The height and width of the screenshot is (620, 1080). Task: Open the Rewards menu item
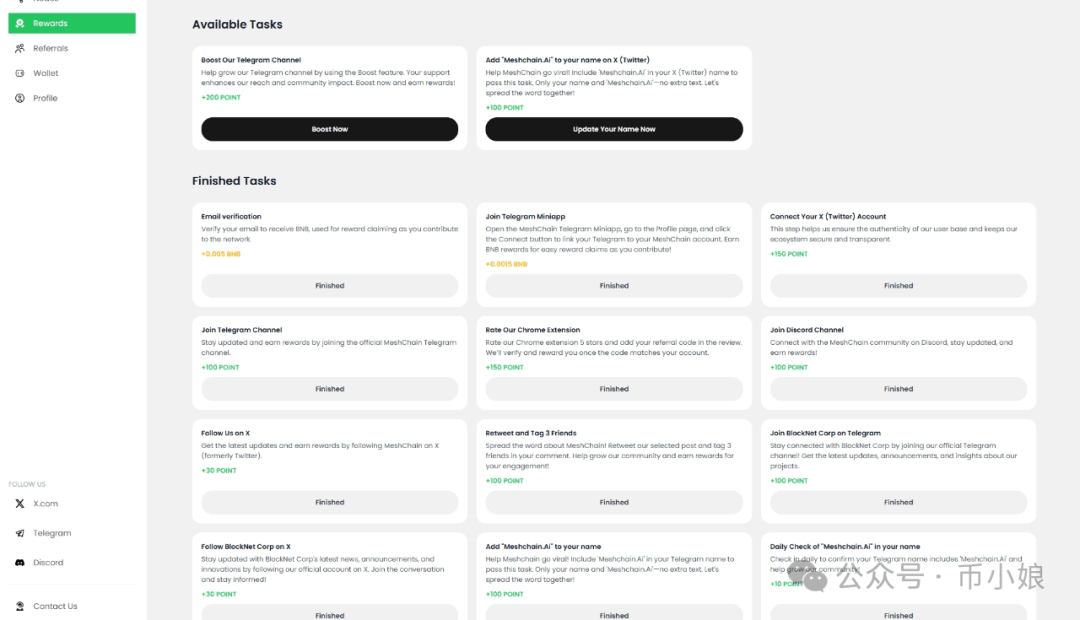click(x=72, y=23)
